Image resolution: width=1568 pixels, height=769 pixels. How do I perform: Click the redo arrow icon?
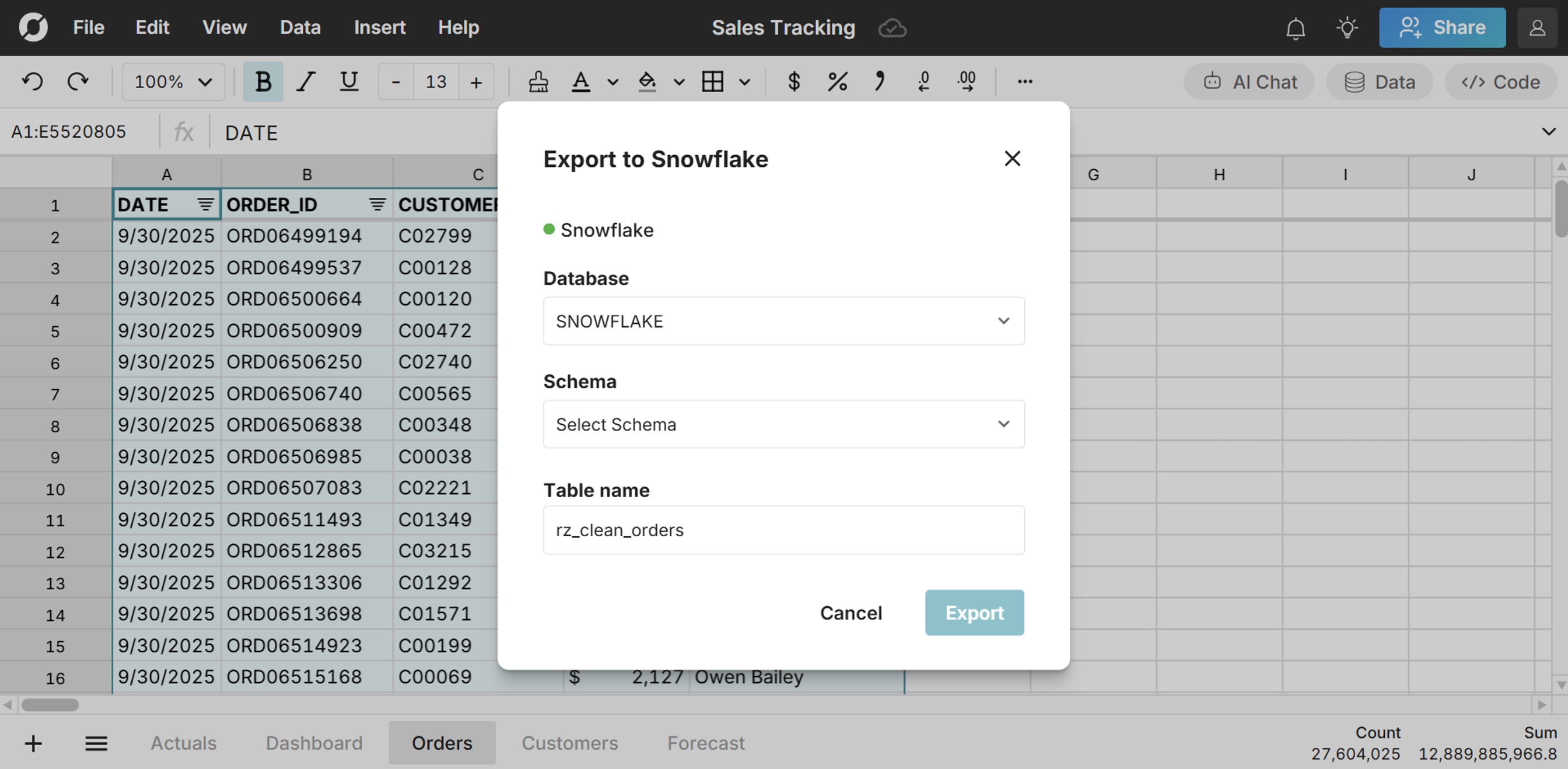coord(78,82)
